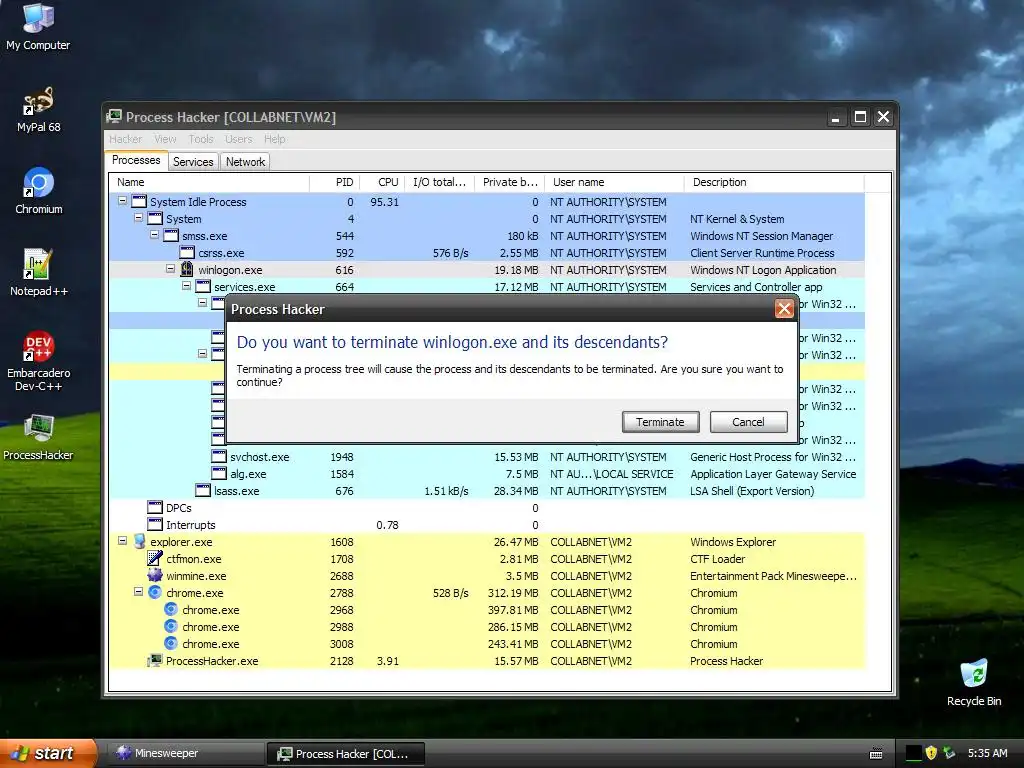Select the ctfmon.exe process row

click(x=487, y=558)
